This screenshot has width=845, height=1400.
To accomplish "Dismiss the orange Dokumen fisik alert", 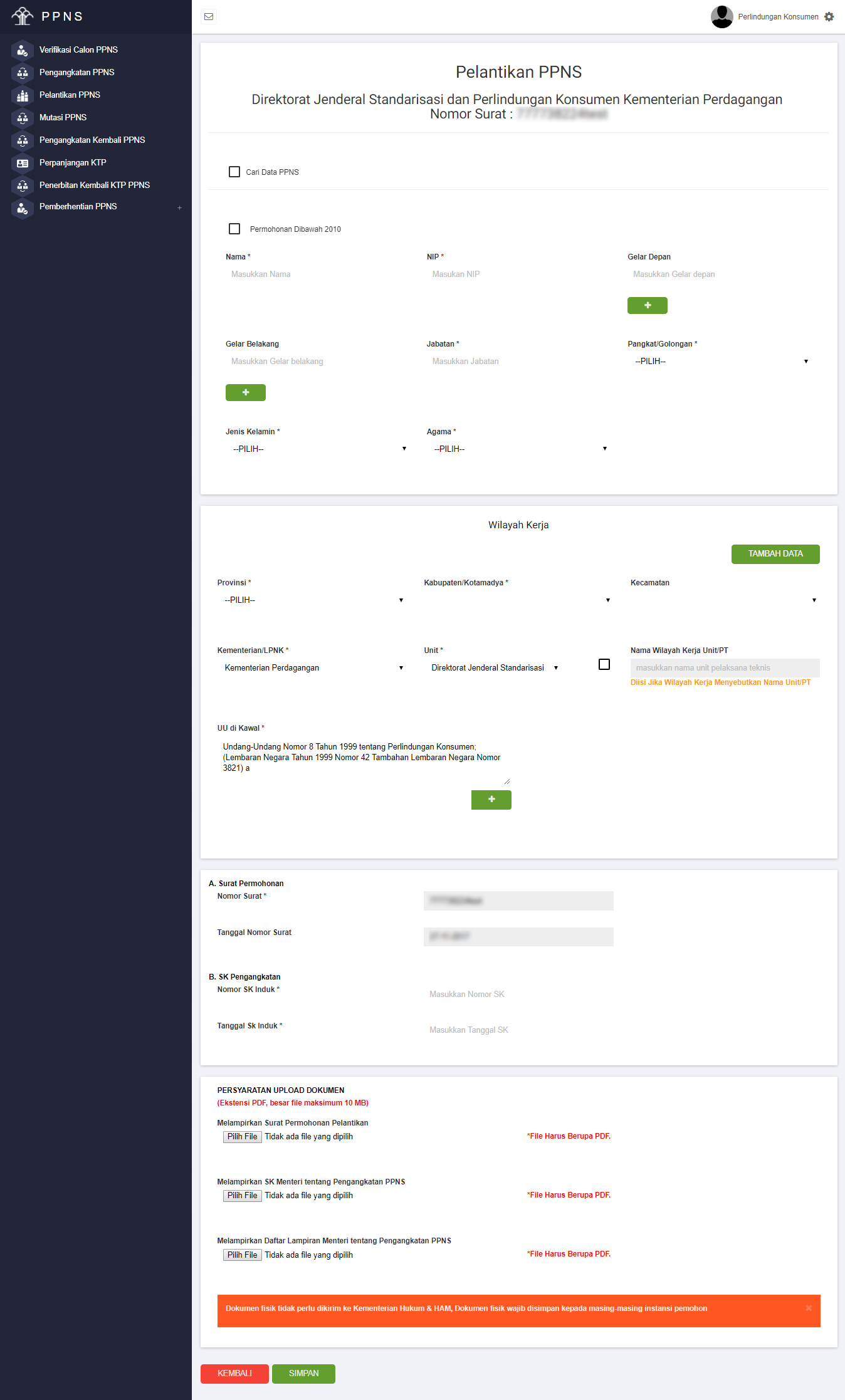I will pyautogui.click(x=808, y=1308).
